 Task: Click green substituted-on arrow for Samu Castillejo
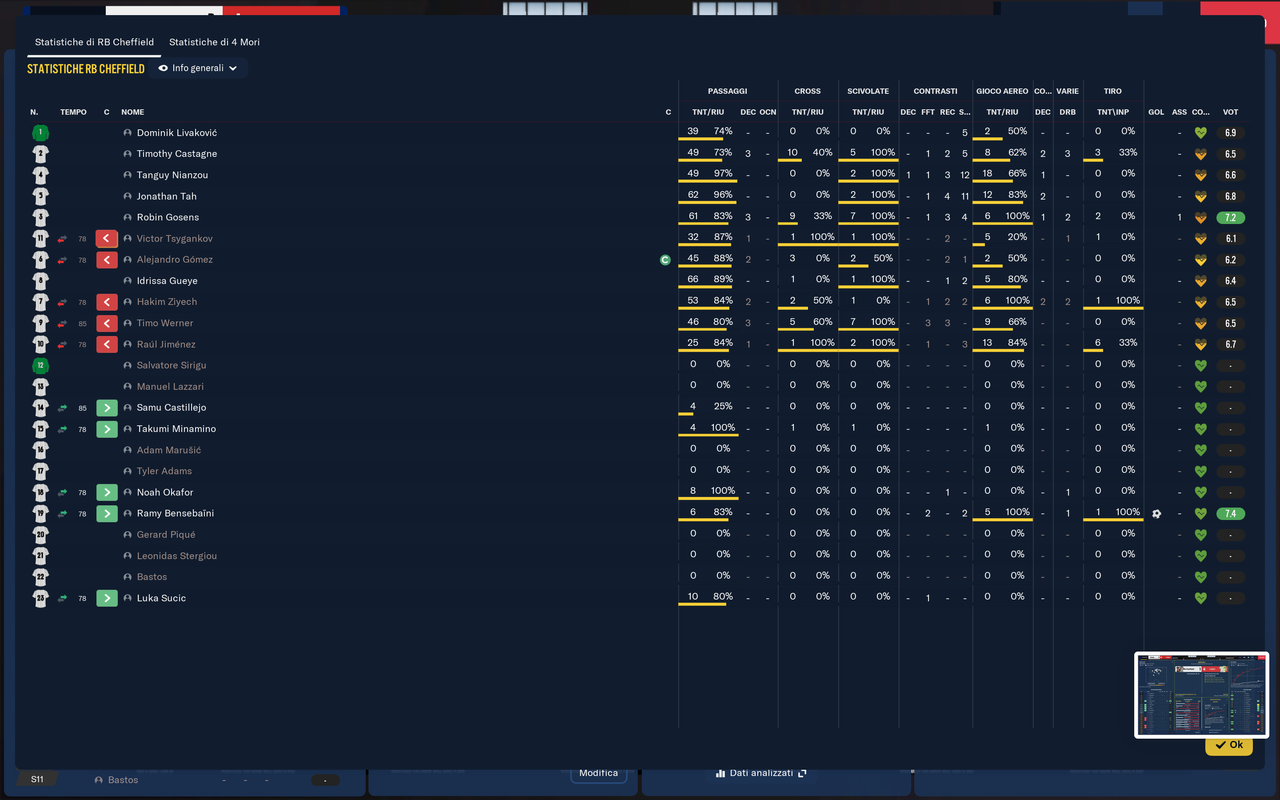point(107,408)
